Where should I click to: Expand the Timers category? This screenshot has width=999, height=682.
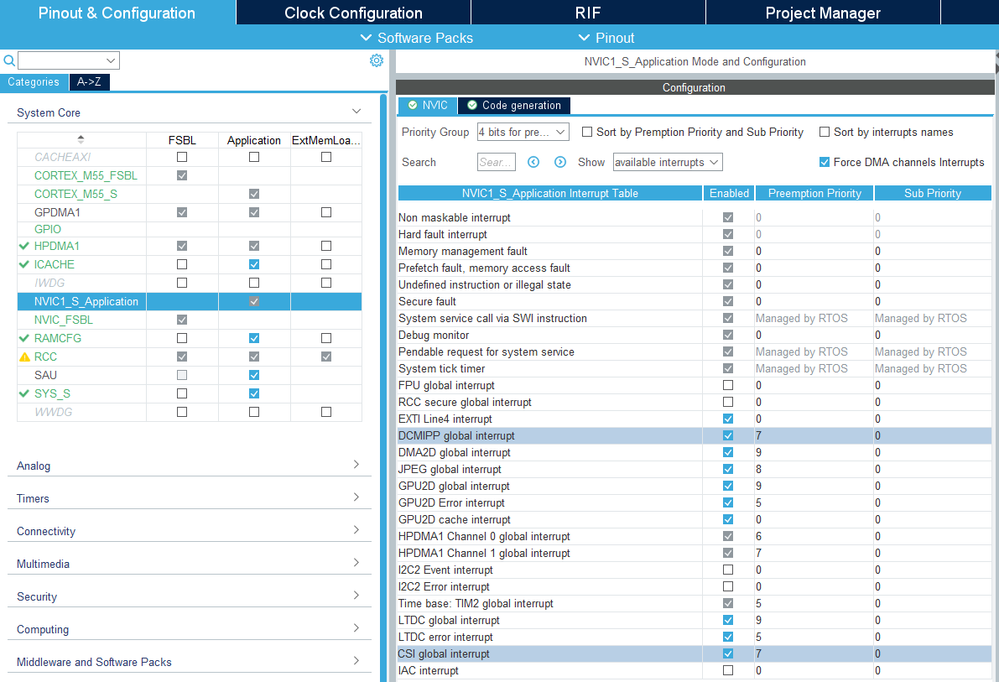357,497
